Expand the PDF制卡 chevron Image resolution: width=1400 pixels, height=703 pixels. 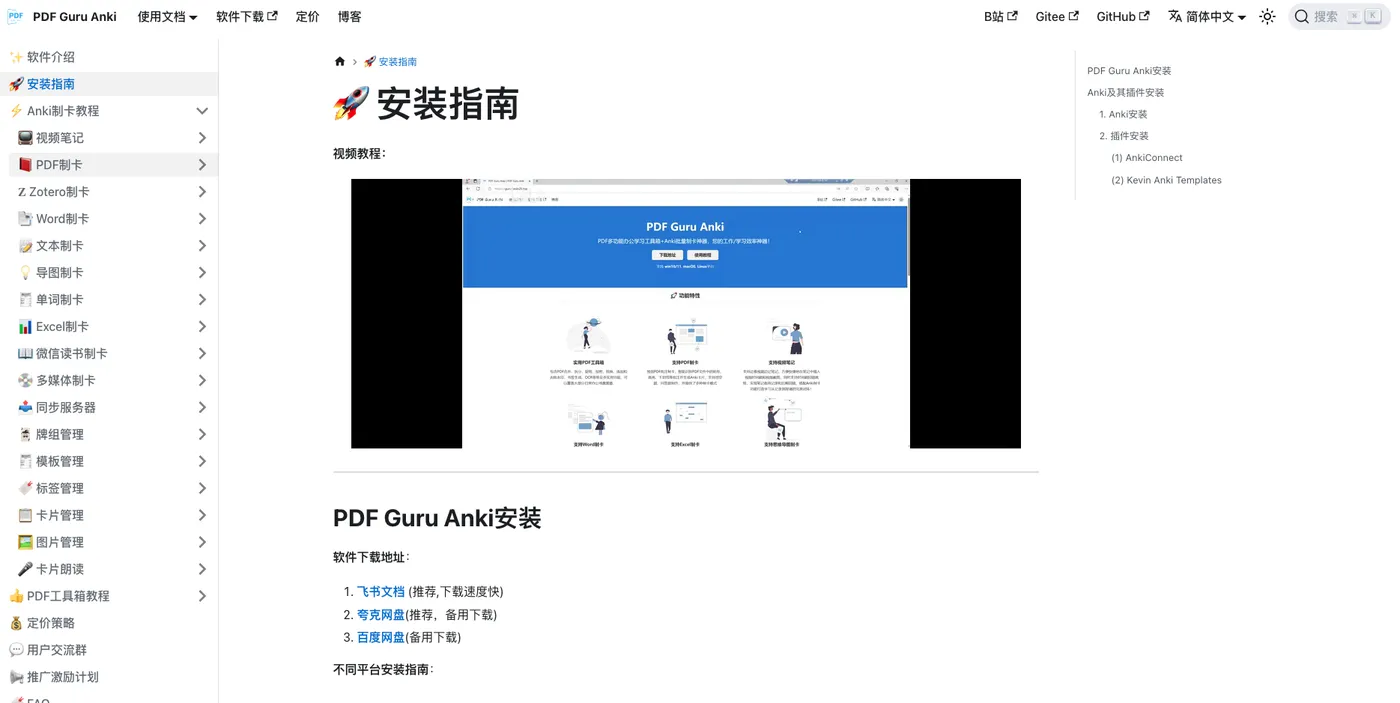tap(202, 165)
